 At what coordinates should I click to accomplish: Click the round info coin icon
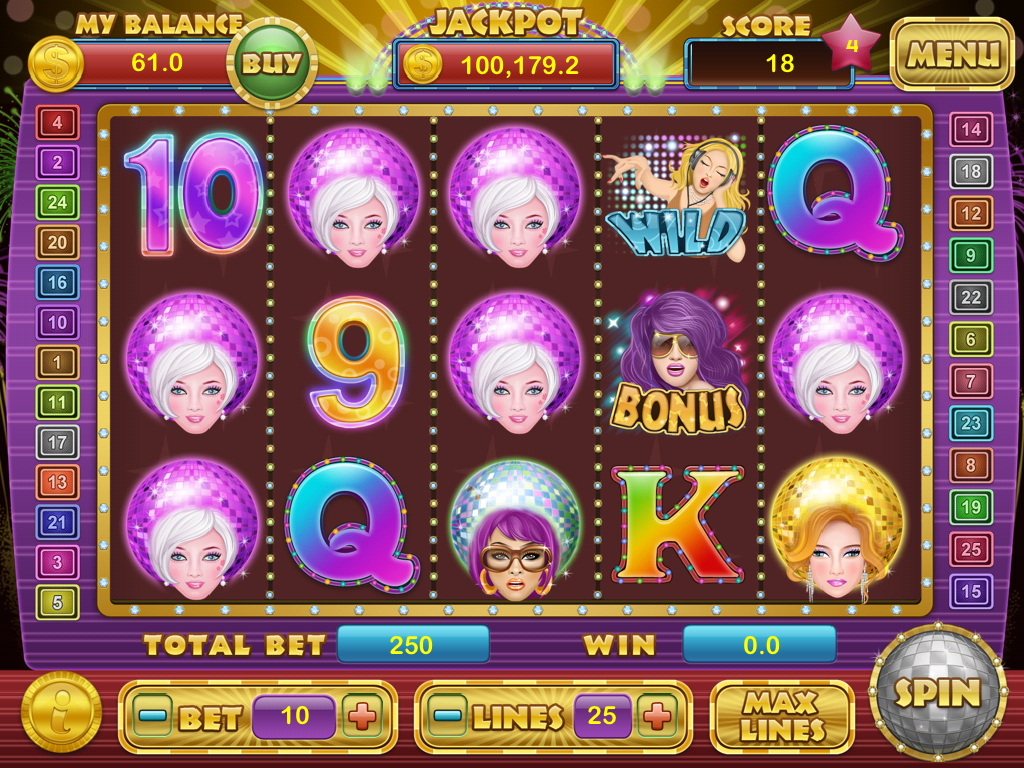61,712
